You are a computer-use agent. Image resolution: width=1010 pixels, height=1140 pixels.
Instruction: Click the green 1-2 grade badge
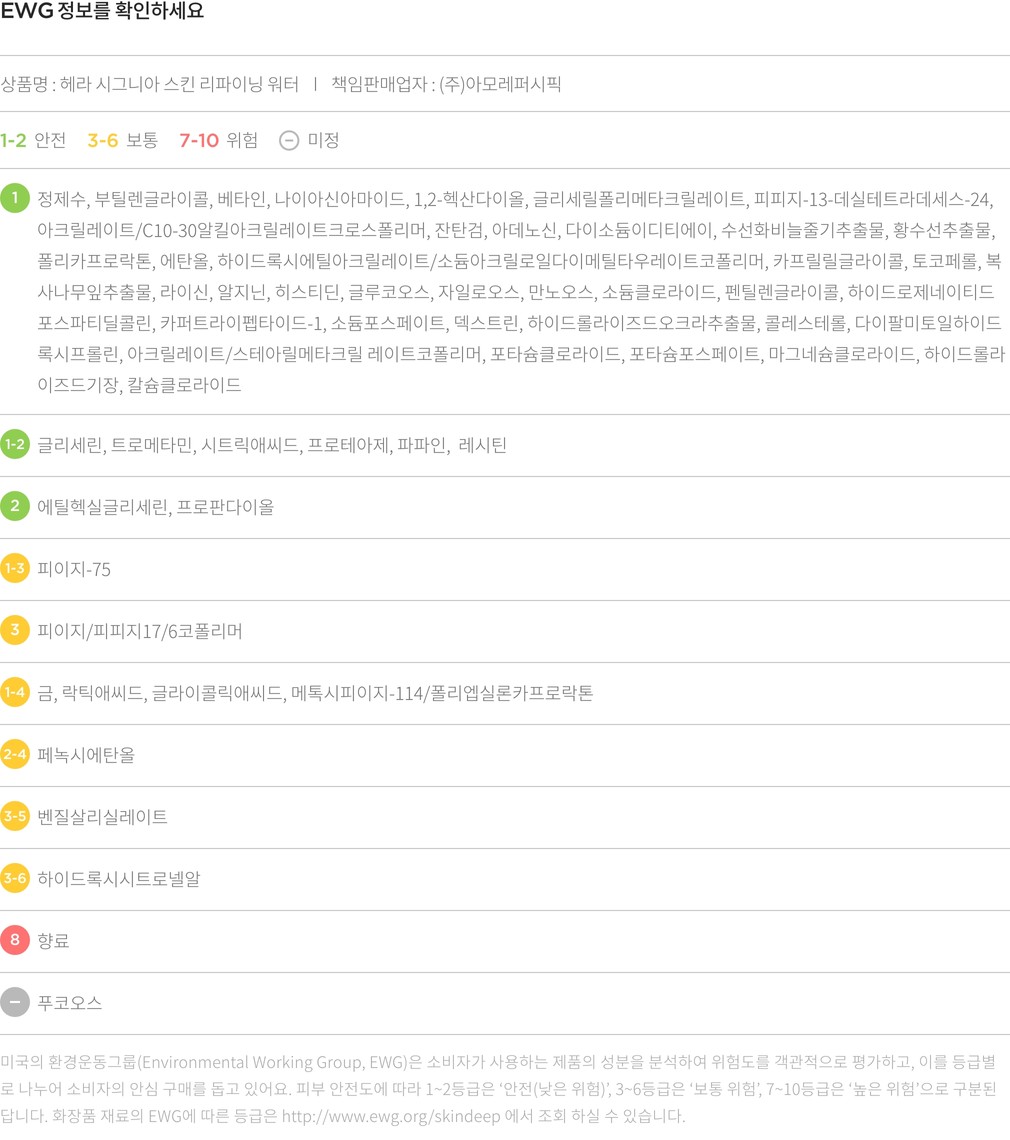15,444
